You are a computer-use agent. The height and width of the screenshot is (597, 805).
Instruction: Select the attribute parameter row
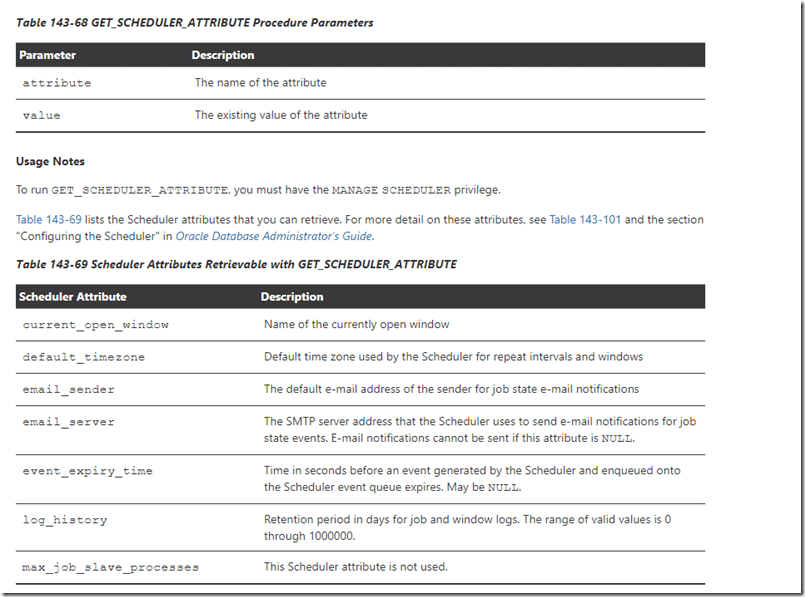tap(57, 83)
